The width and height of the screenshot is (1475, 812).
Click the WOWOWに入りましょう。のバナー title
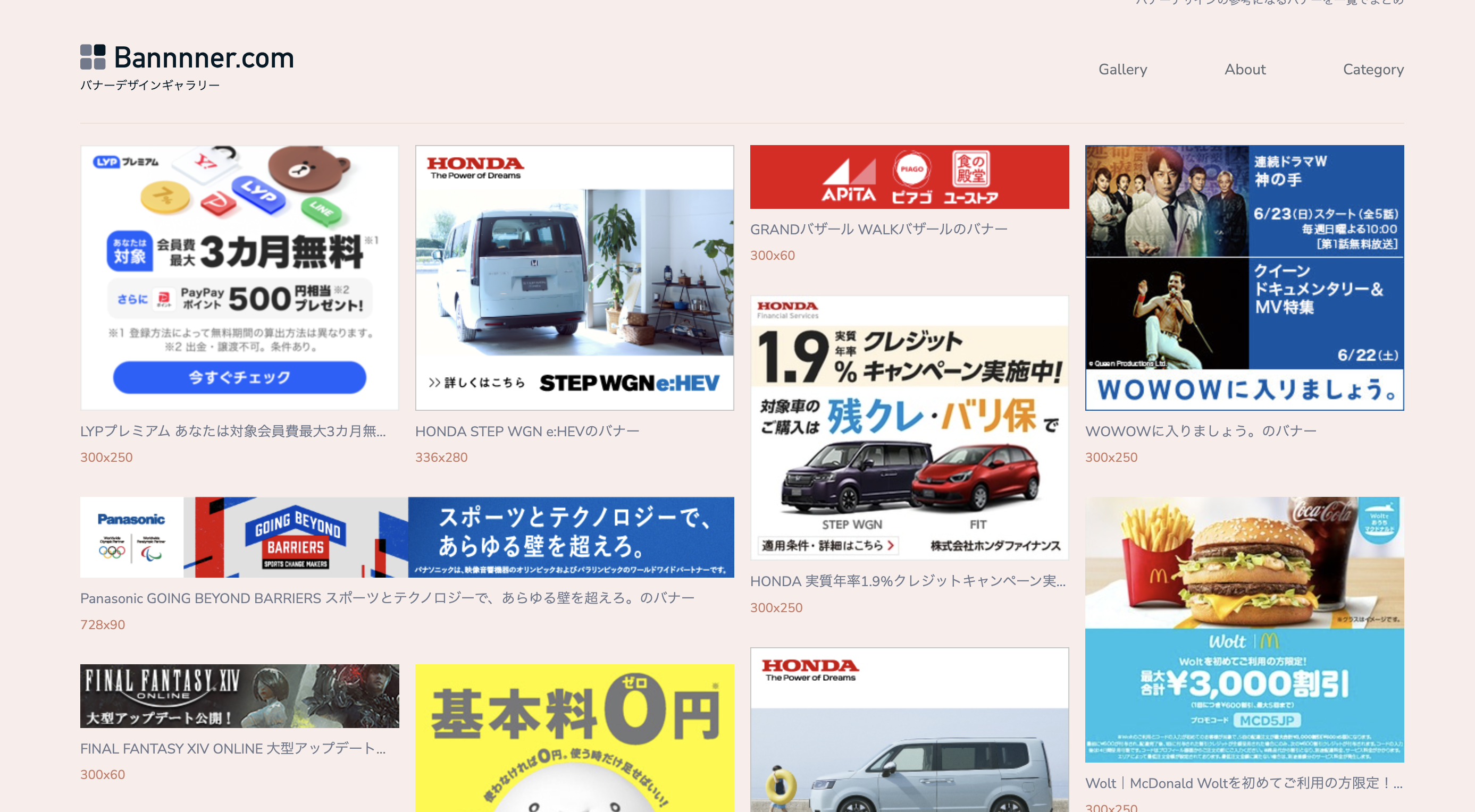(1201, 431)
